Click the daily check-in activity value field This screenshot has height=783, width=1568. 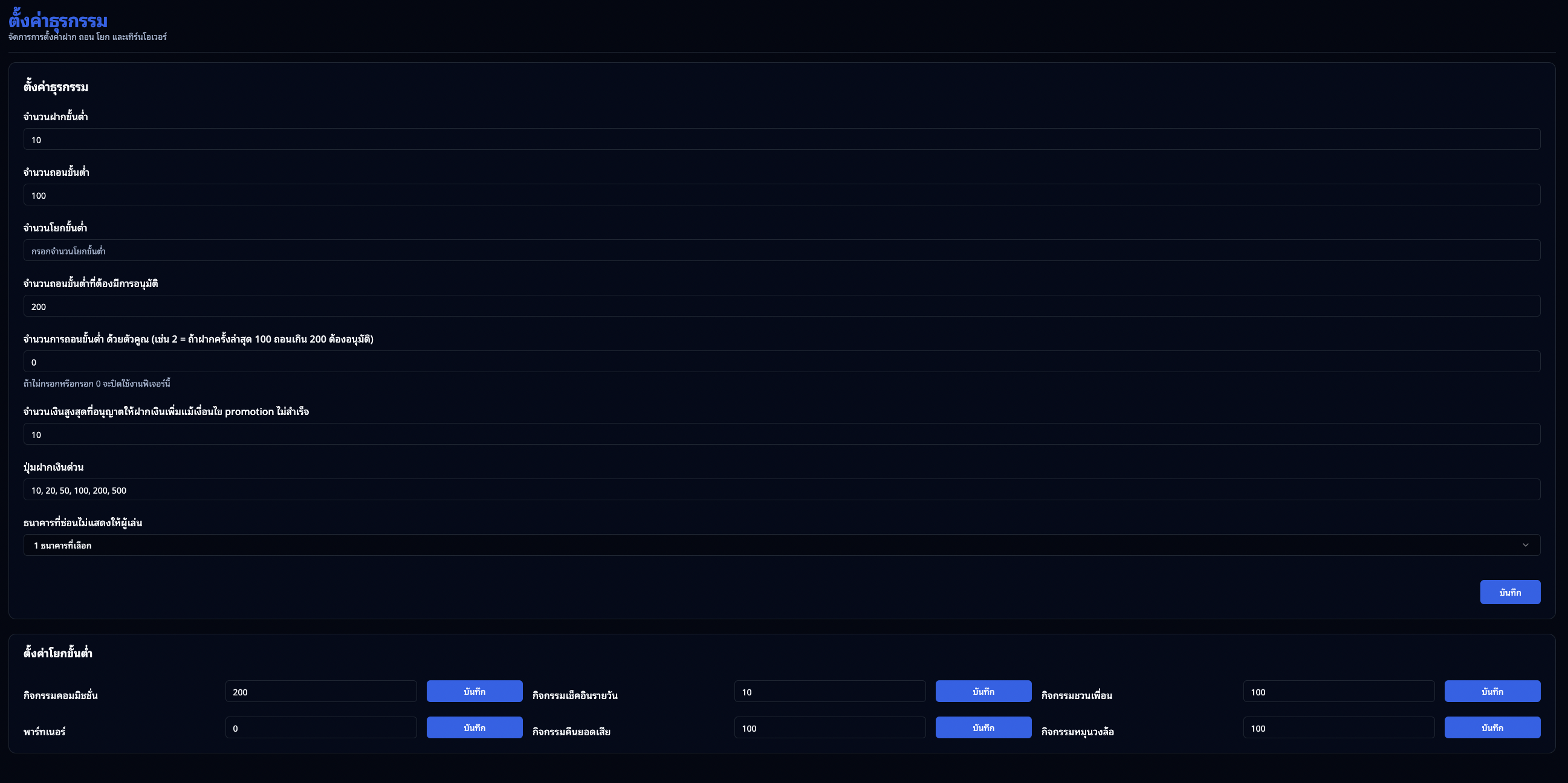pos(830,692)
